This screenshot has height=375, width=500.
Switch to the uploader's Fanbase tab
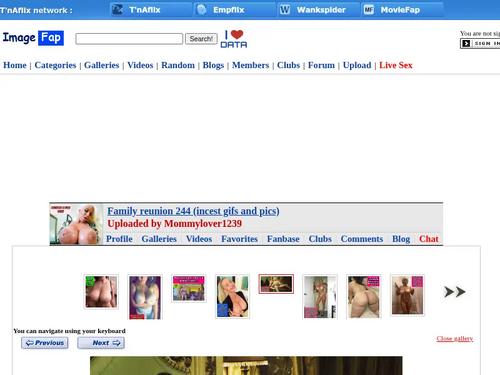click(283, 239)
